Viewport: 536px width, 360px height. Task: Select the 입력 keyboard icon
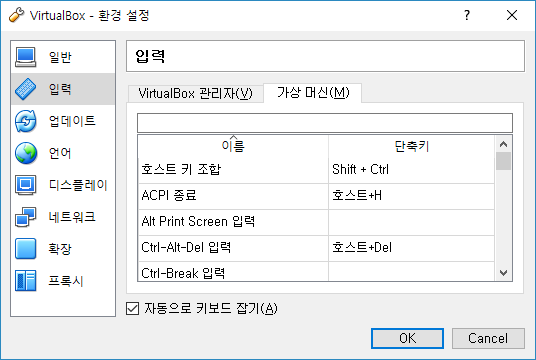pos(26,89)
